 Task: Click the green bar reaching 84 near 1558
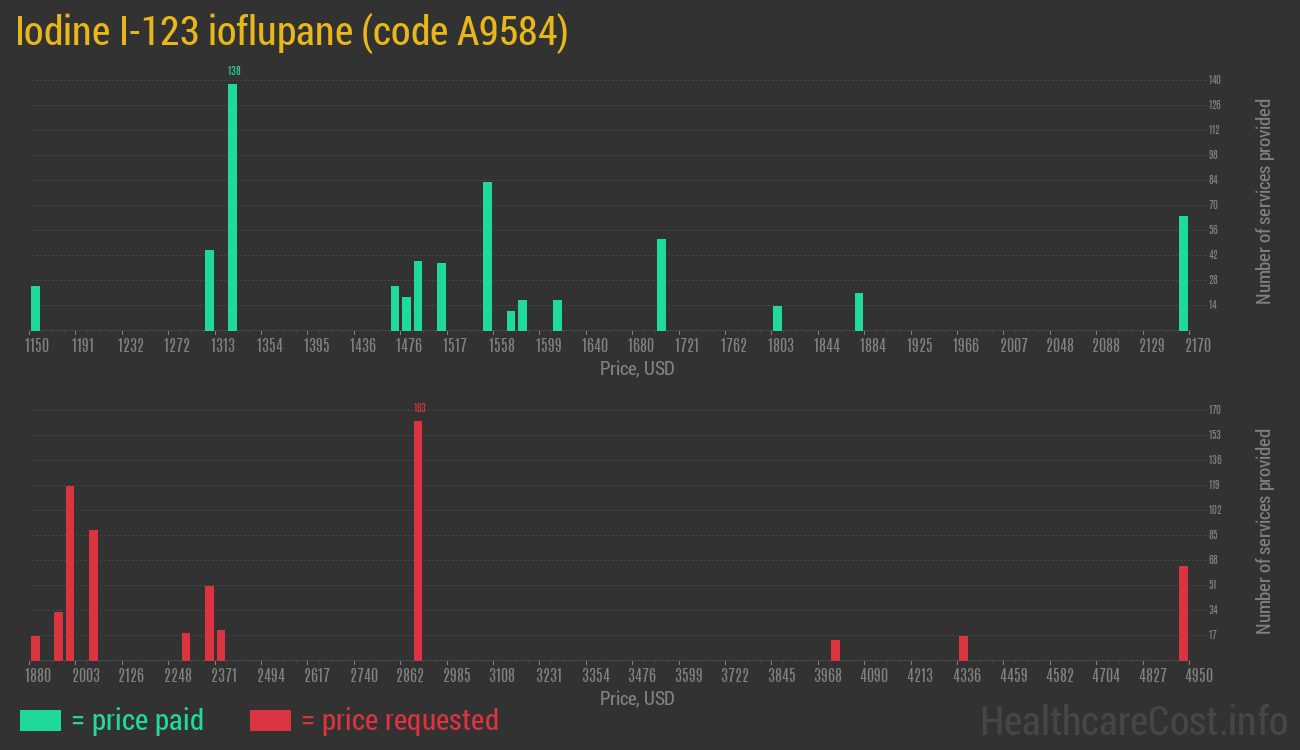click(487, 256)
